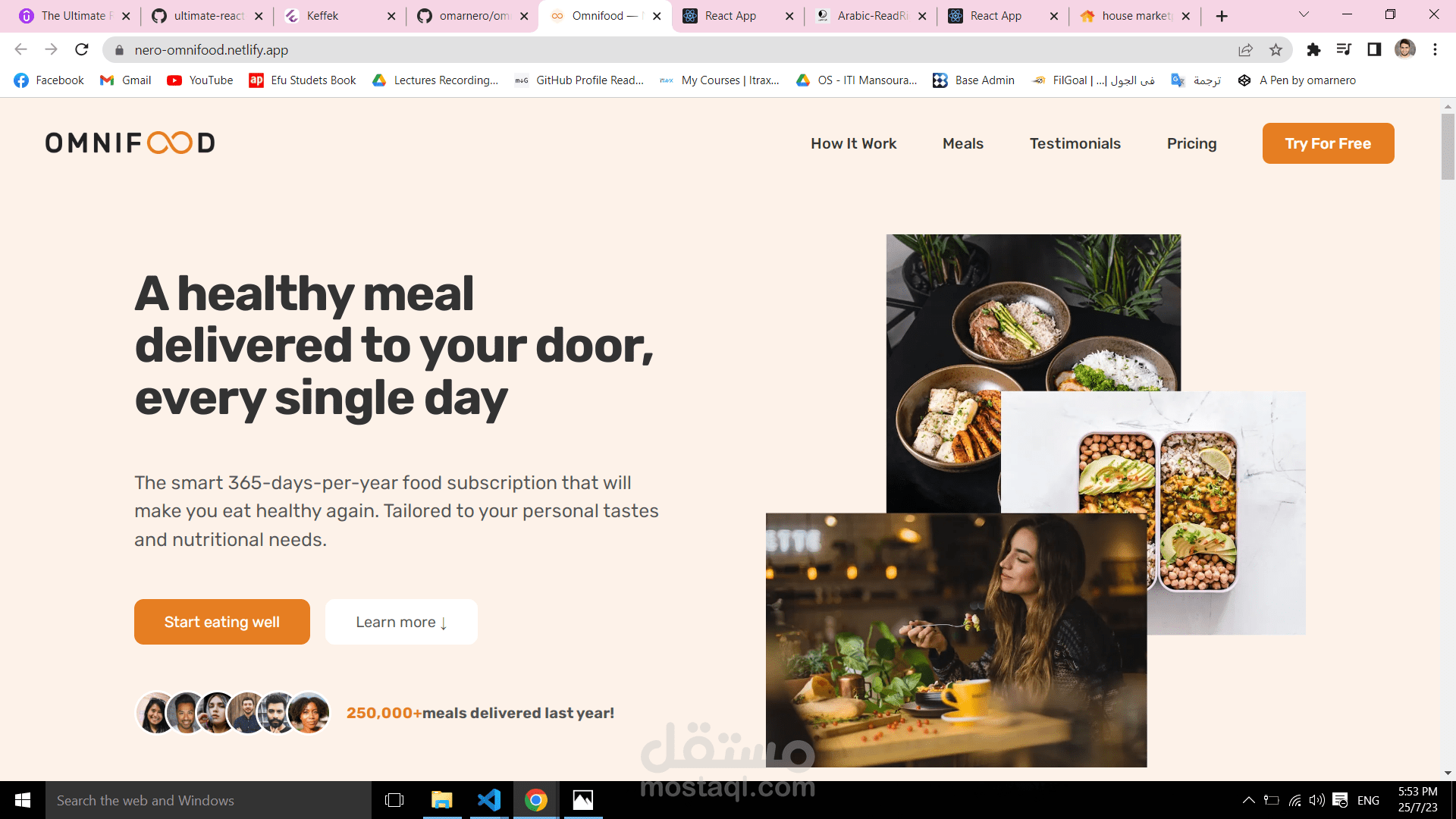Open the clock showing 5:53 PM

tap(1417, 799)
